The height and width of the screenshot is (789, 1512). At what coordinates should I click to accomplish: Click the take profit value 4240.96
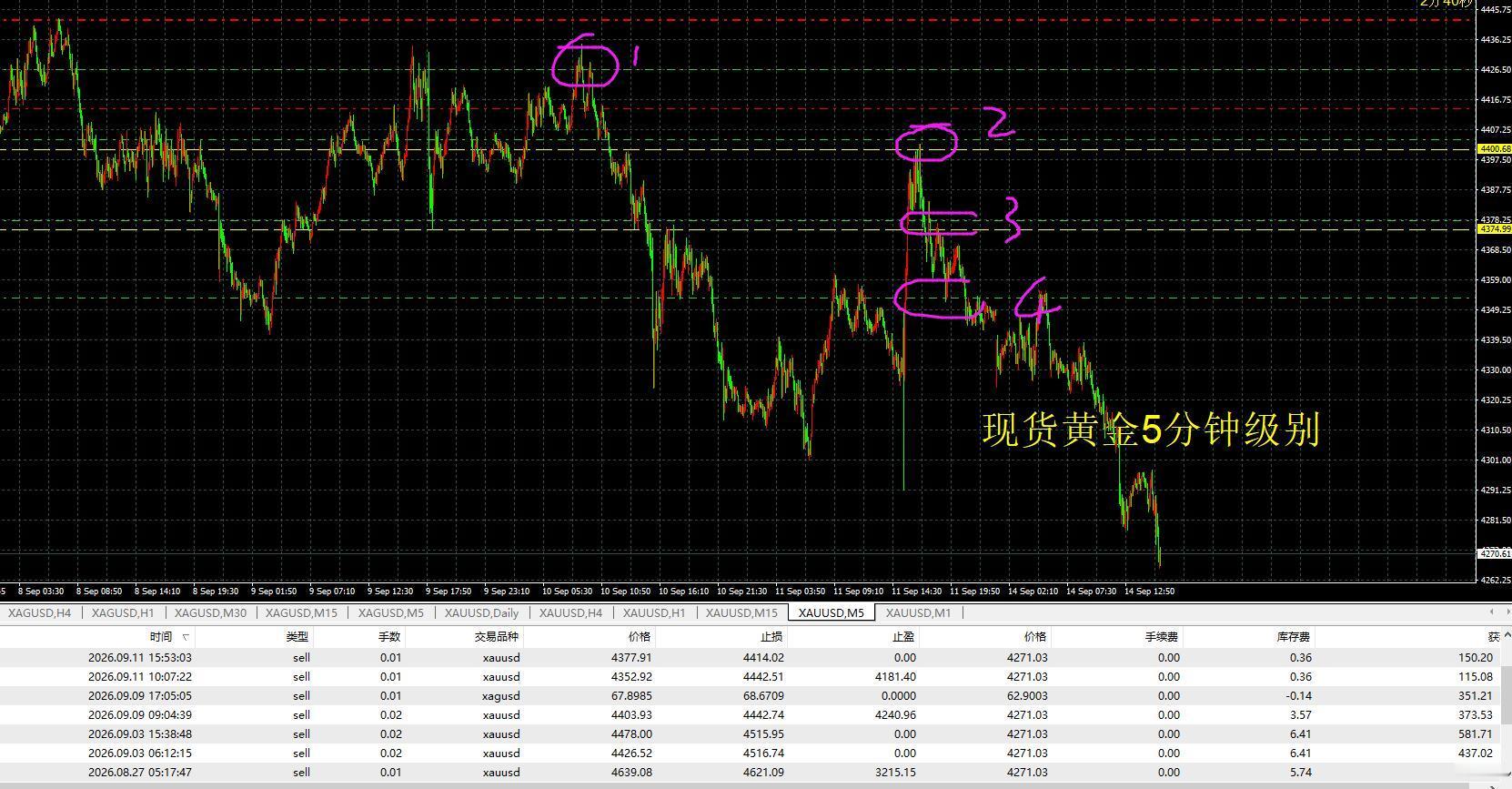tap(895, 714)
